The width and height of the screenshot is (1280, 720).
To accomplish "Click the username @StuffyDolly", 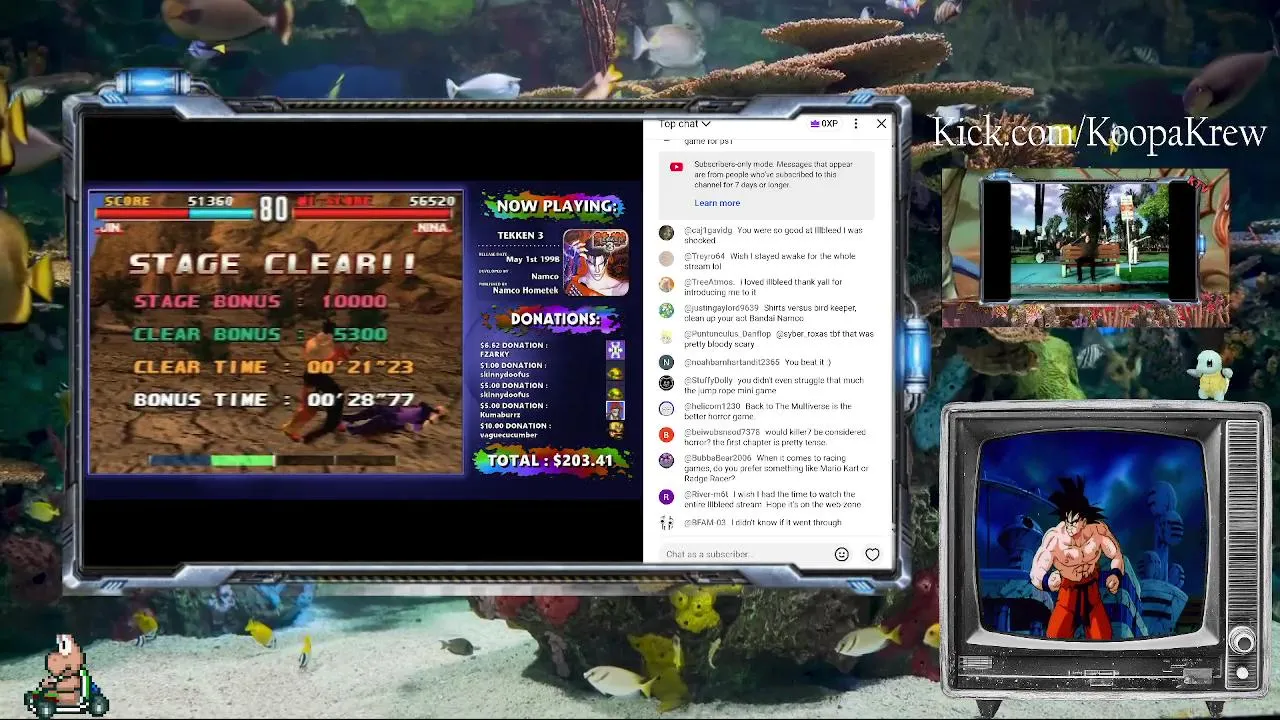I will tap(709, 380).
